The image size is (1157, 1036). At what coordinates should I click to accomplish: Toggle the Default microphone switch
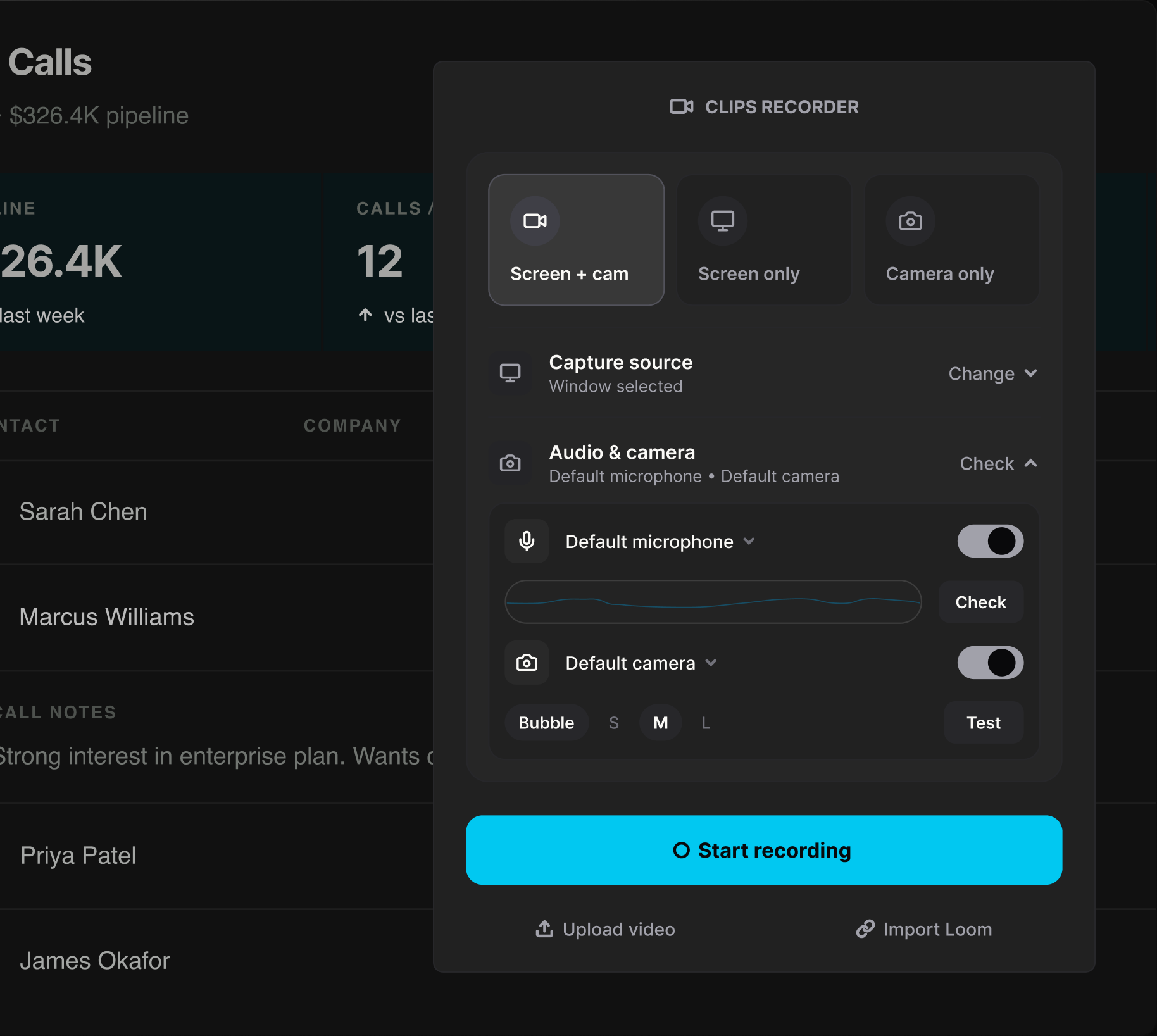990,541
